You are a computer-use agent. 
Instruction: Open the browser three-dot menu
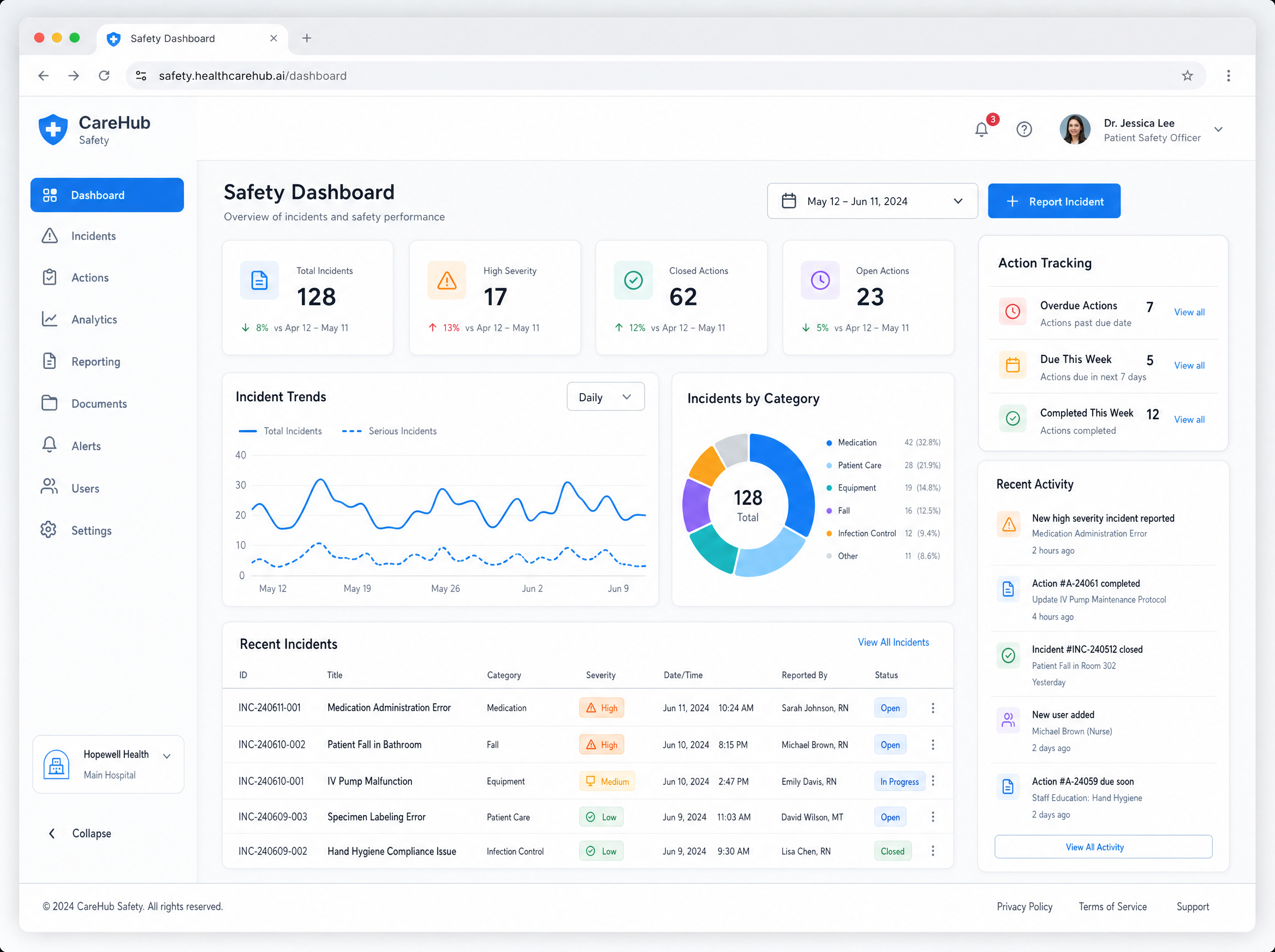1228,75
